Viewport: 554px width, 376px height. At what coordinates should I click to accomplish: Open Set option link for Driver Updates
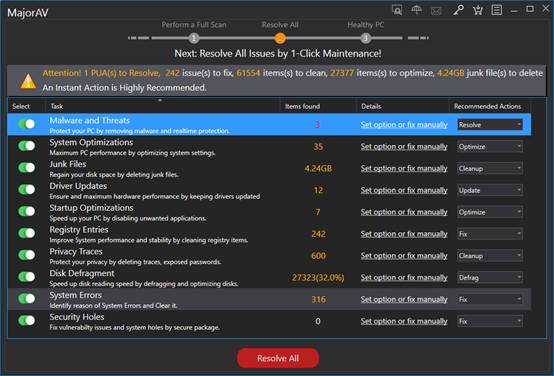pyautogui.click(x=404, y=190)
